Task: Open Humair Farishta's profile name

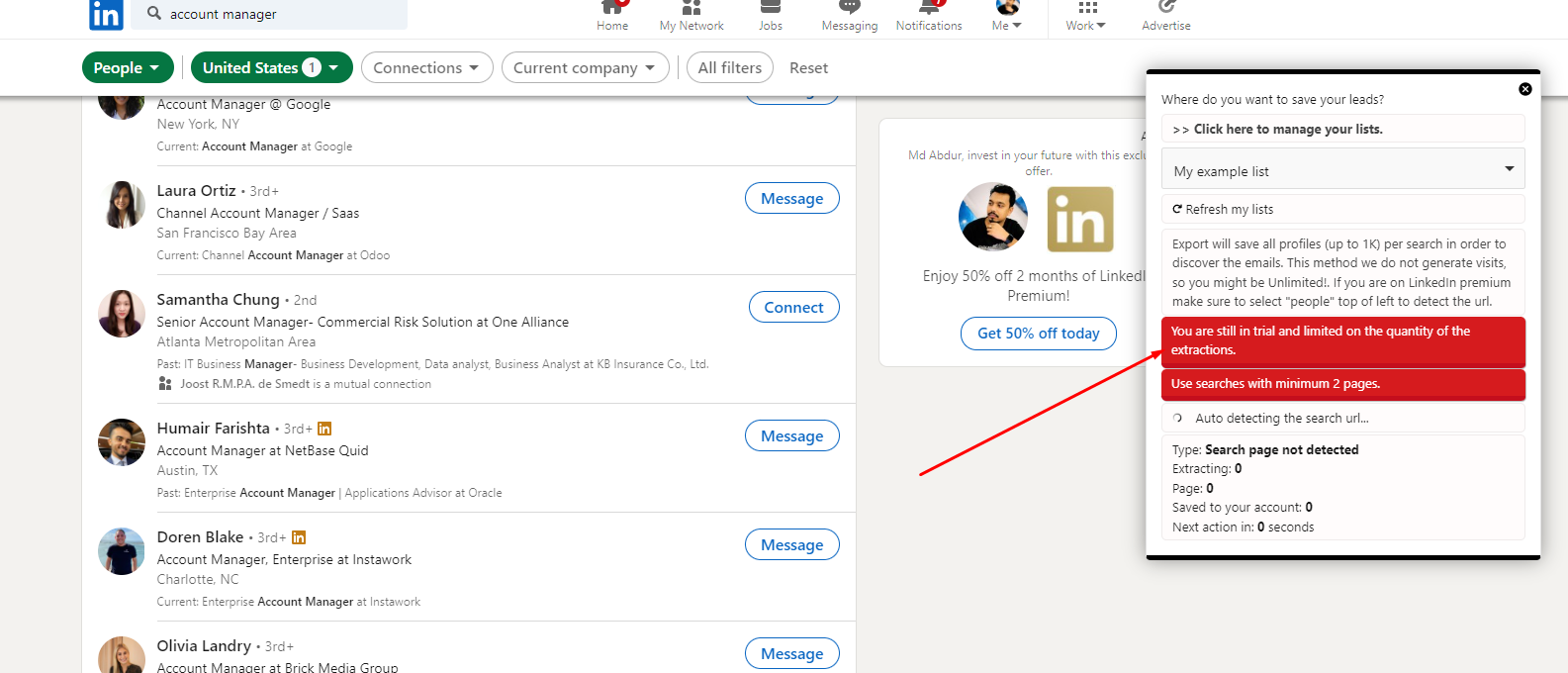Action: click(x=213, y=428)
